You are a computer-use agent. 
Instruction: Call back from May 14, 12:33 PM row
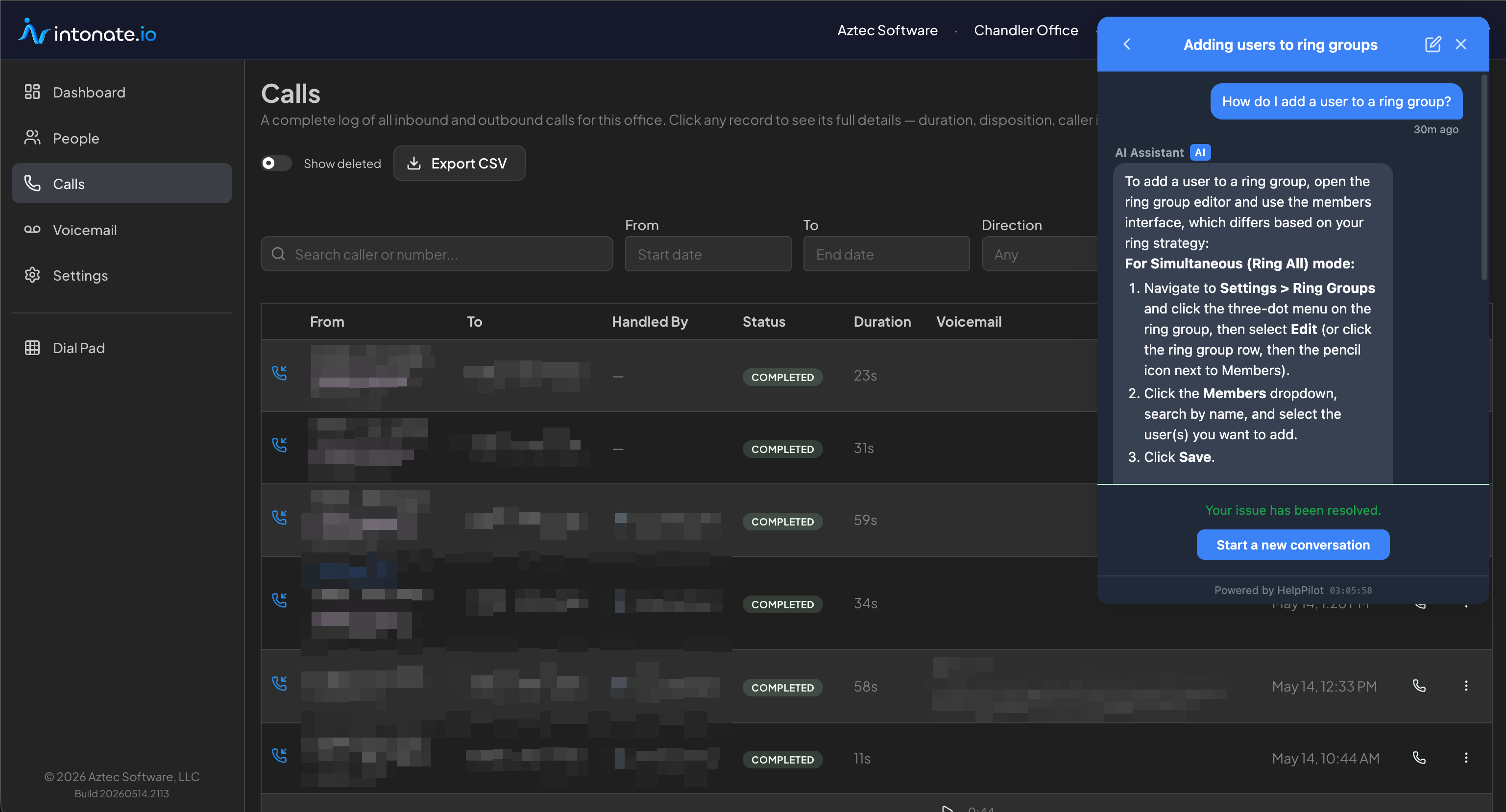[x=1419, y=686]
